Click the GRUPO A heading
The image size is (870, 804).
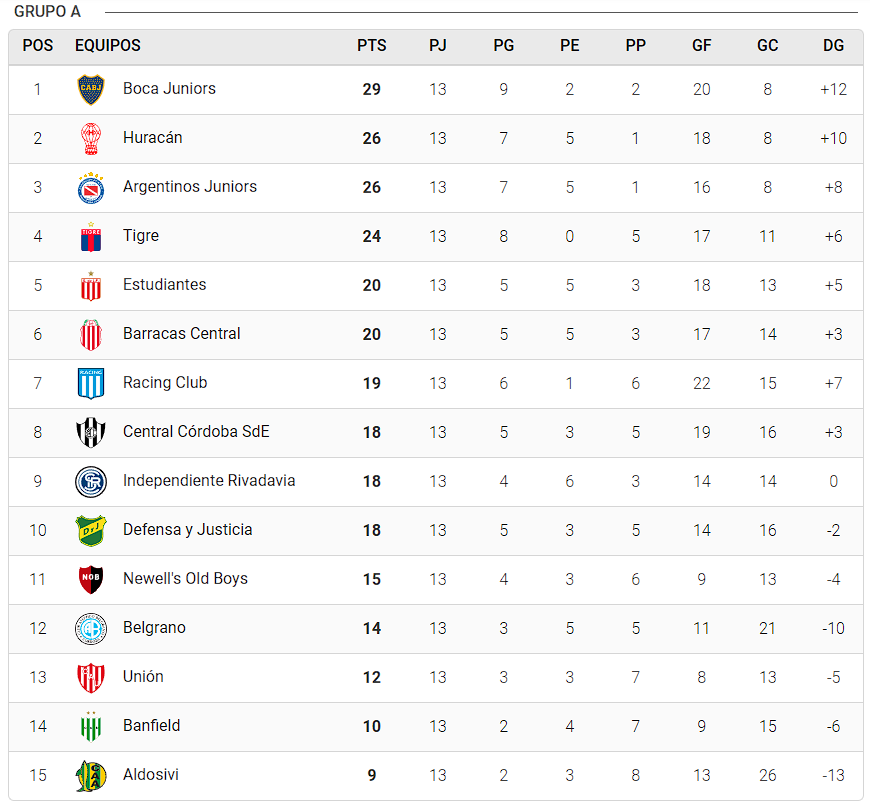coord(47,12)
